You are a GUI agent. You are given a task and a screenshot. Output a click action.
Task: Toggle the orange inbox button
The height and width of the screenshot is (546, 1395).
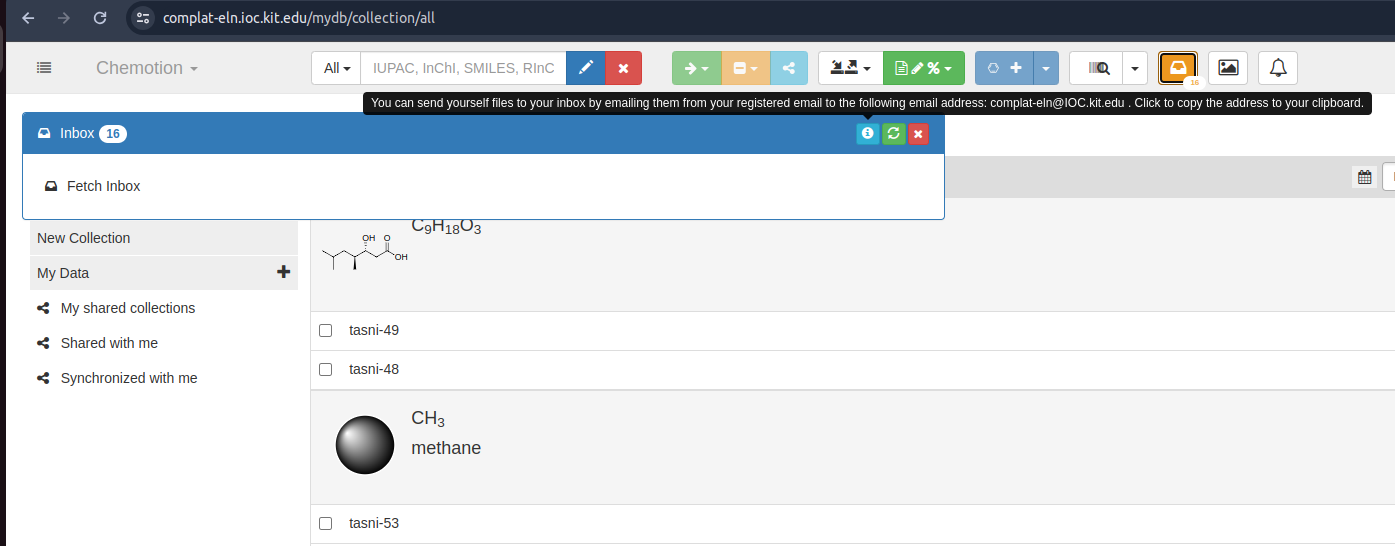pyautogui.click(x=1178, y=68)
